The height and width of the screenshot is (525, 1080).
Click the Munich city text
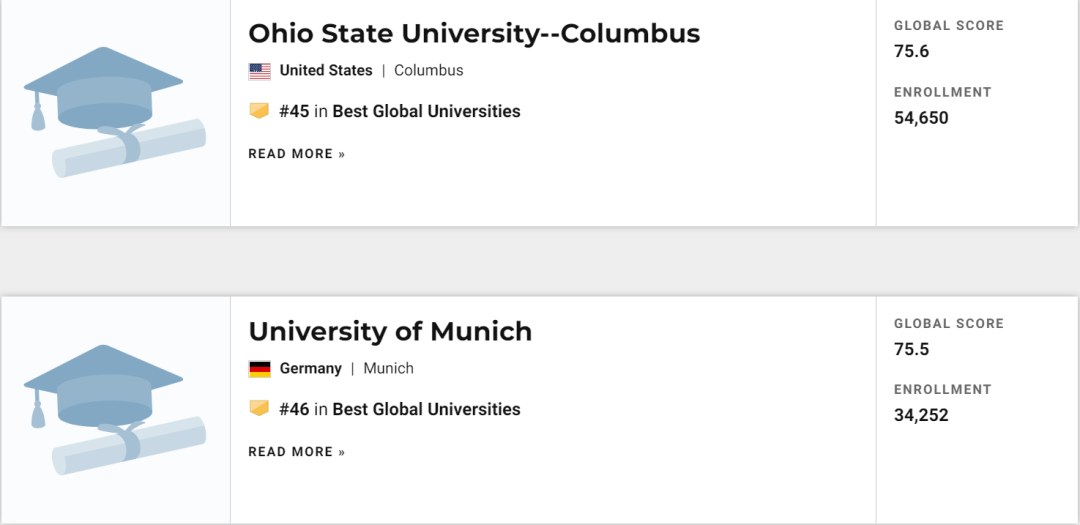(x=388, y=369)
